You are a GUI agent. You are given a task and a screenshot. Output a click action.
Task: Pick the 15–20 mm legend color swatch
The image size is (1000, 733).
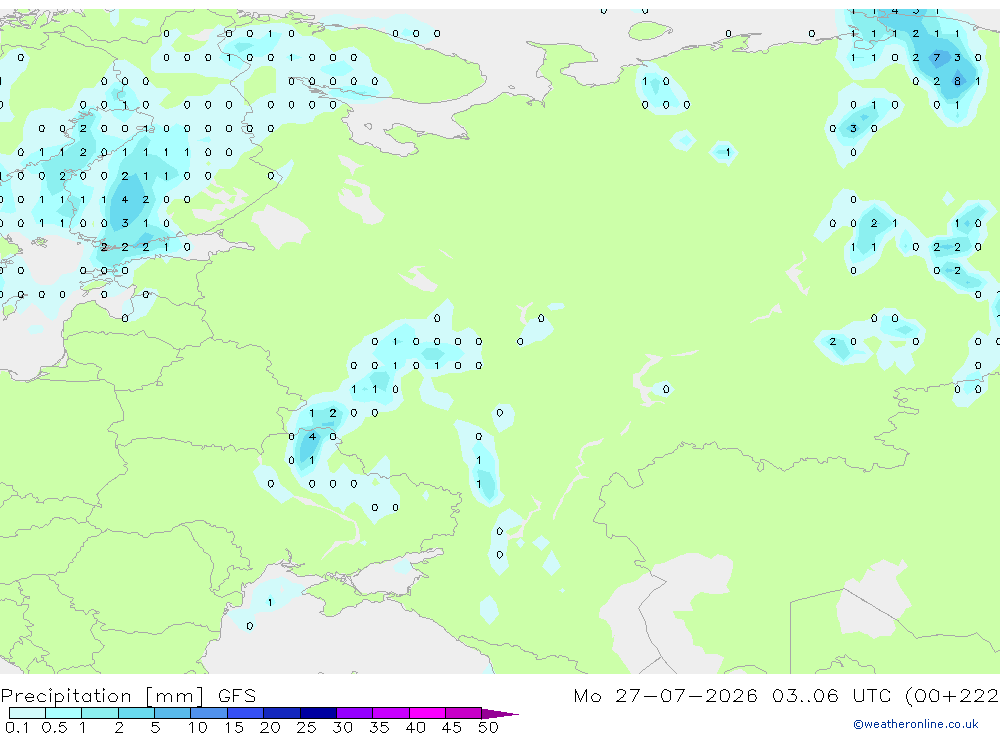(246, 713)
